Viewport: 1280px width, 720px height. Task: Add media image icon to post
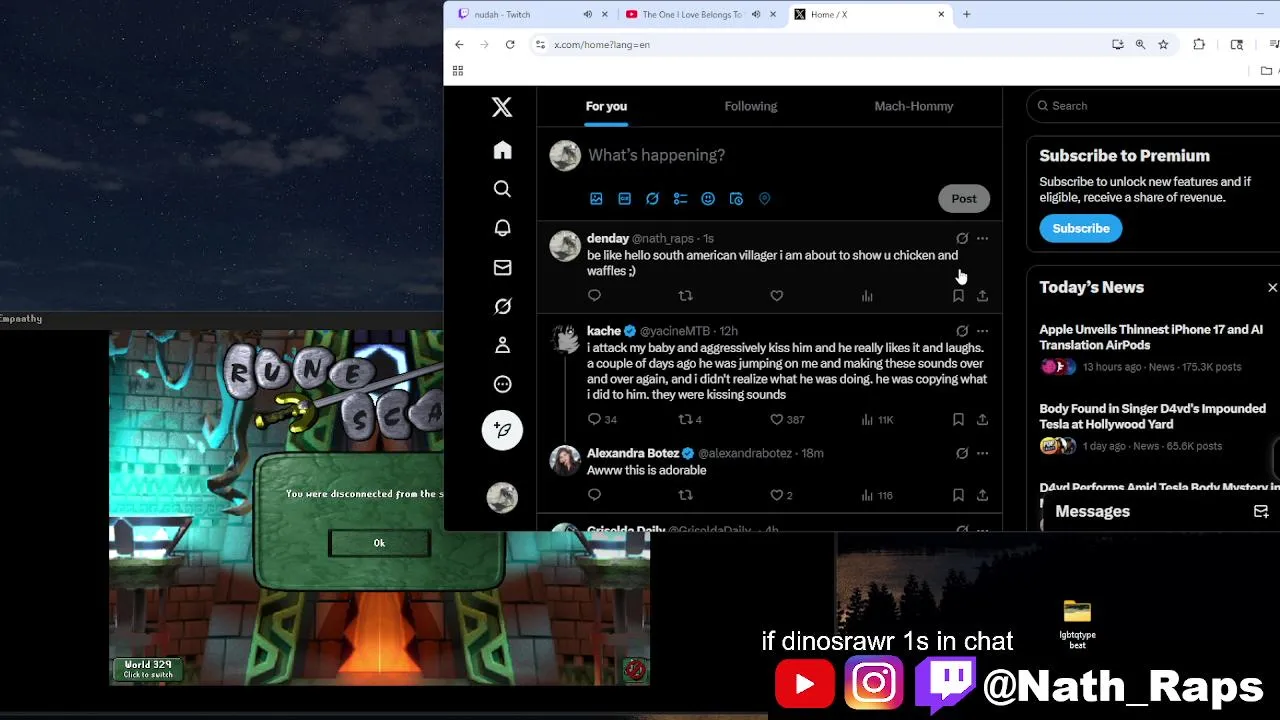point(596,199)
